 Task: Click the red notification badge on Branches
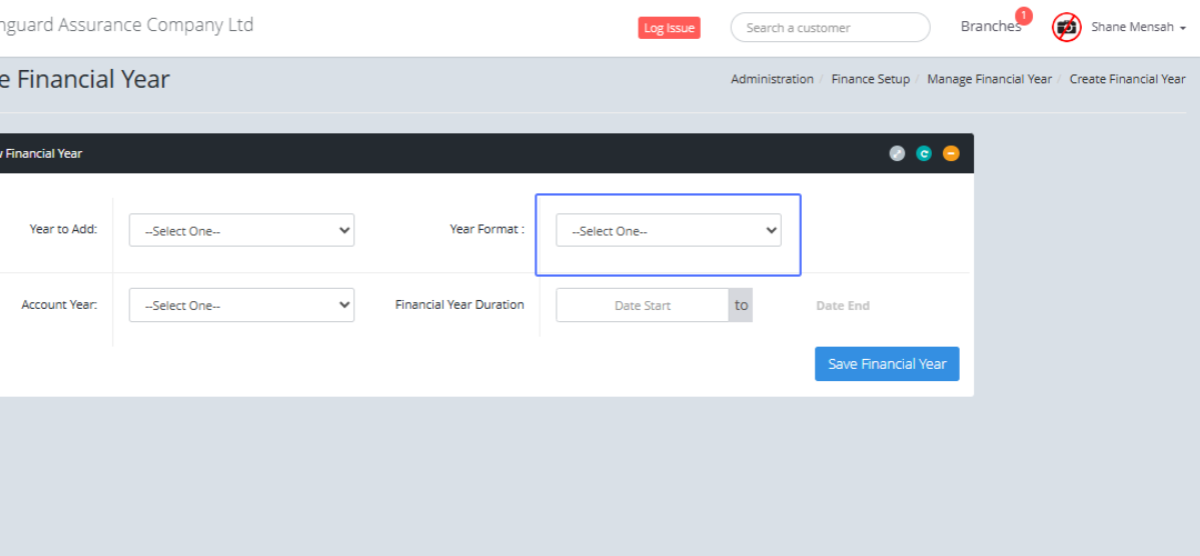1023,15
